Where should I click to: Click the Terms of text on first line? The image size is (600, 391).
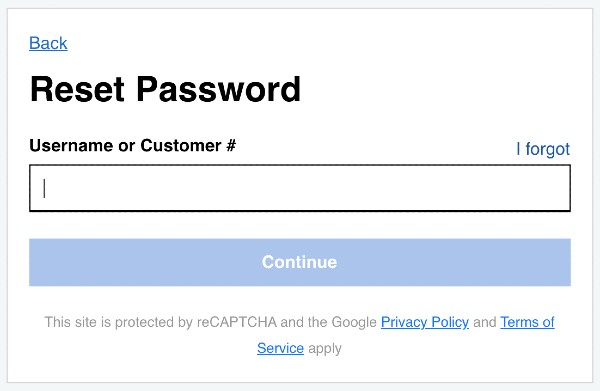pos(527,322)
